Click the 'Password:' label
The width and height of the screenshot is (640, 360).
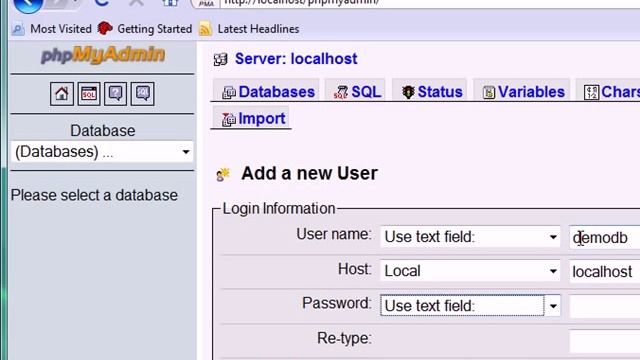point(337,303)
